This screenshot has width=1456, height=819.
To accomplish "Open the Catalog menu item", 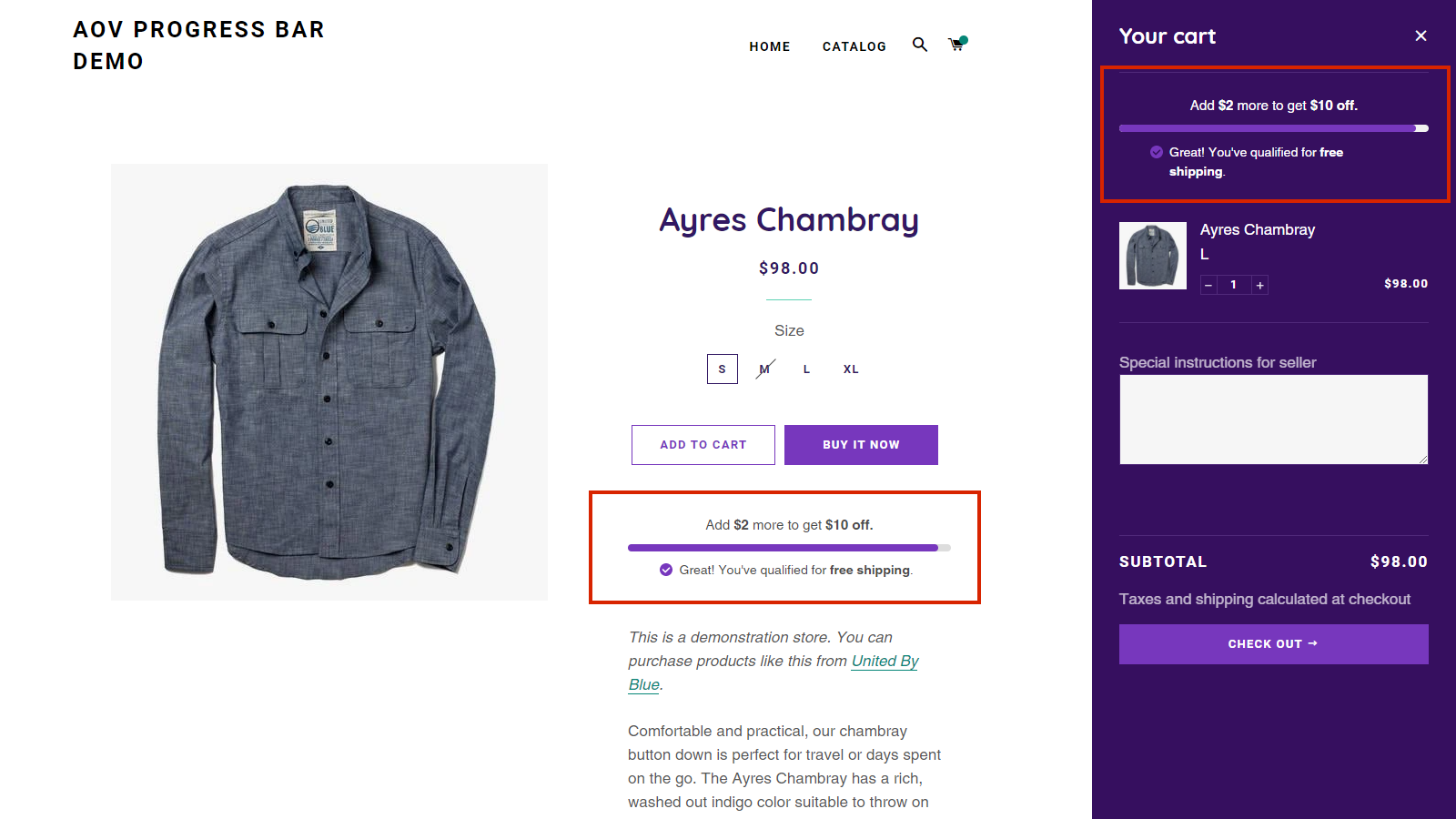I will coord(854,46).
